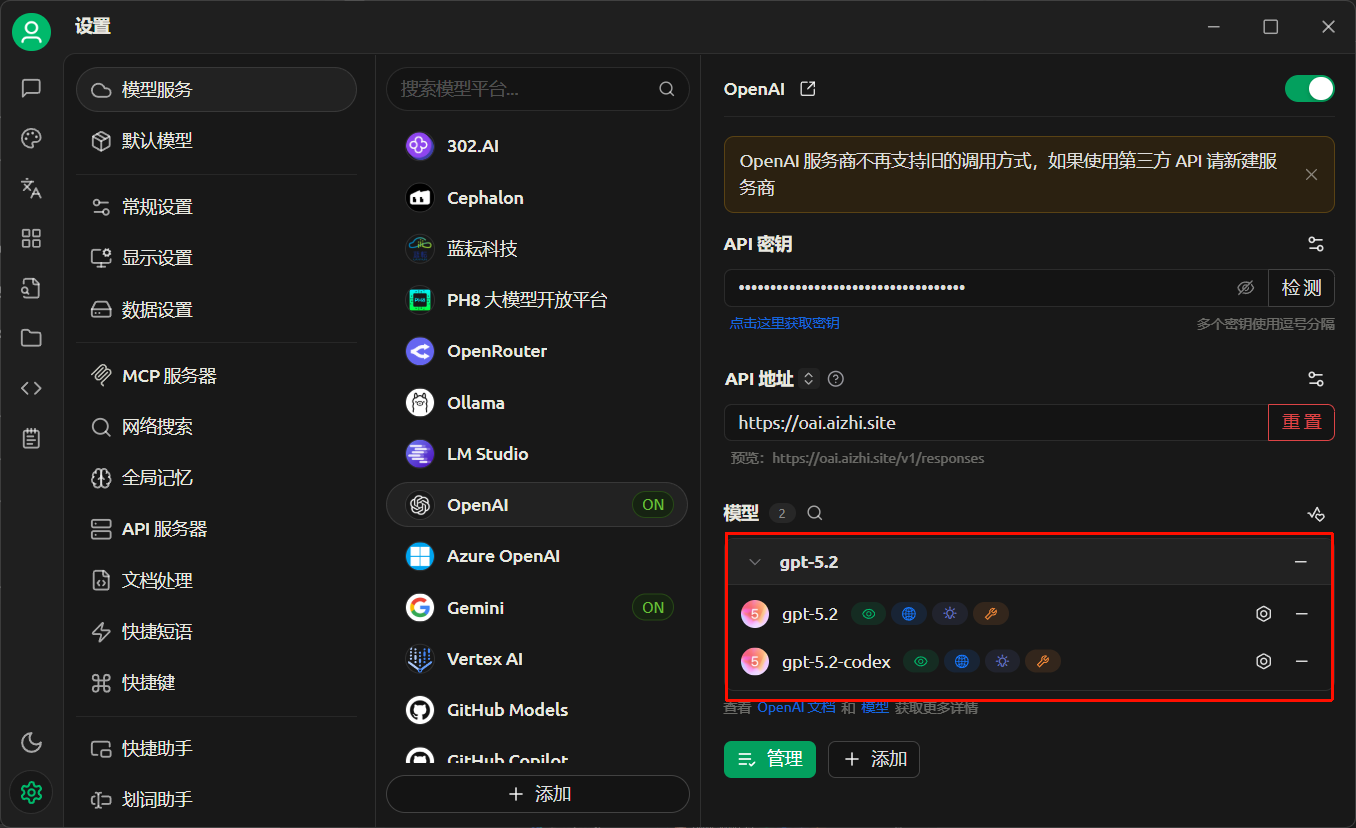Open 快捷短语 settings
1356x828 pixels.
(x=216, y=632)
